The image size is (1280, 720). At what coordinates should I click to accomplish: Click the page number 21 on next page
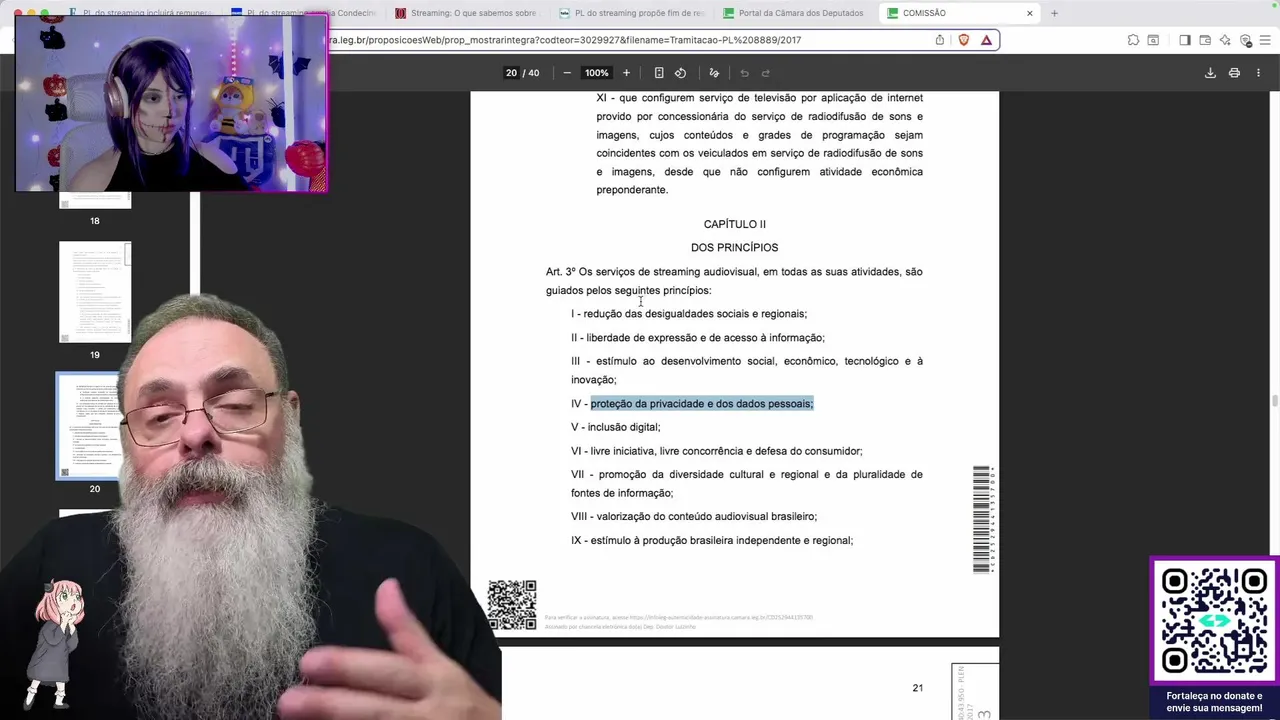coord(918,688)
